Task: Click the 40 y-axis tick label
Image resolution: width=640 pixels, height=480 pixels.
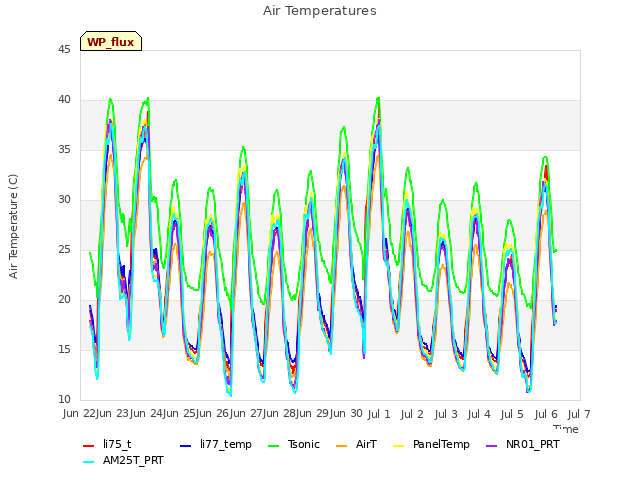Action: tap(64, 100)
